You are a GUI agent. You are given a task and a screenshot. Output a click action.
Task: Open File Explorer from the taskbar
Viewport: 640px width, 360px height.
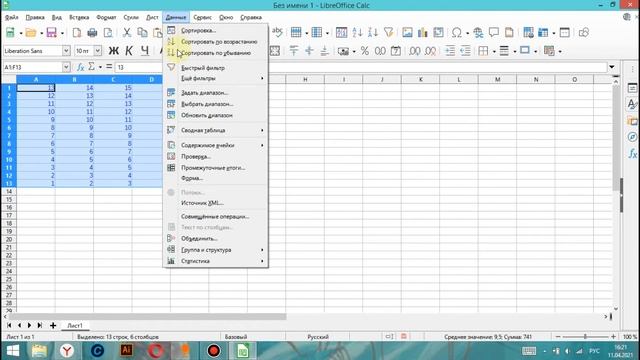(39, 351)
